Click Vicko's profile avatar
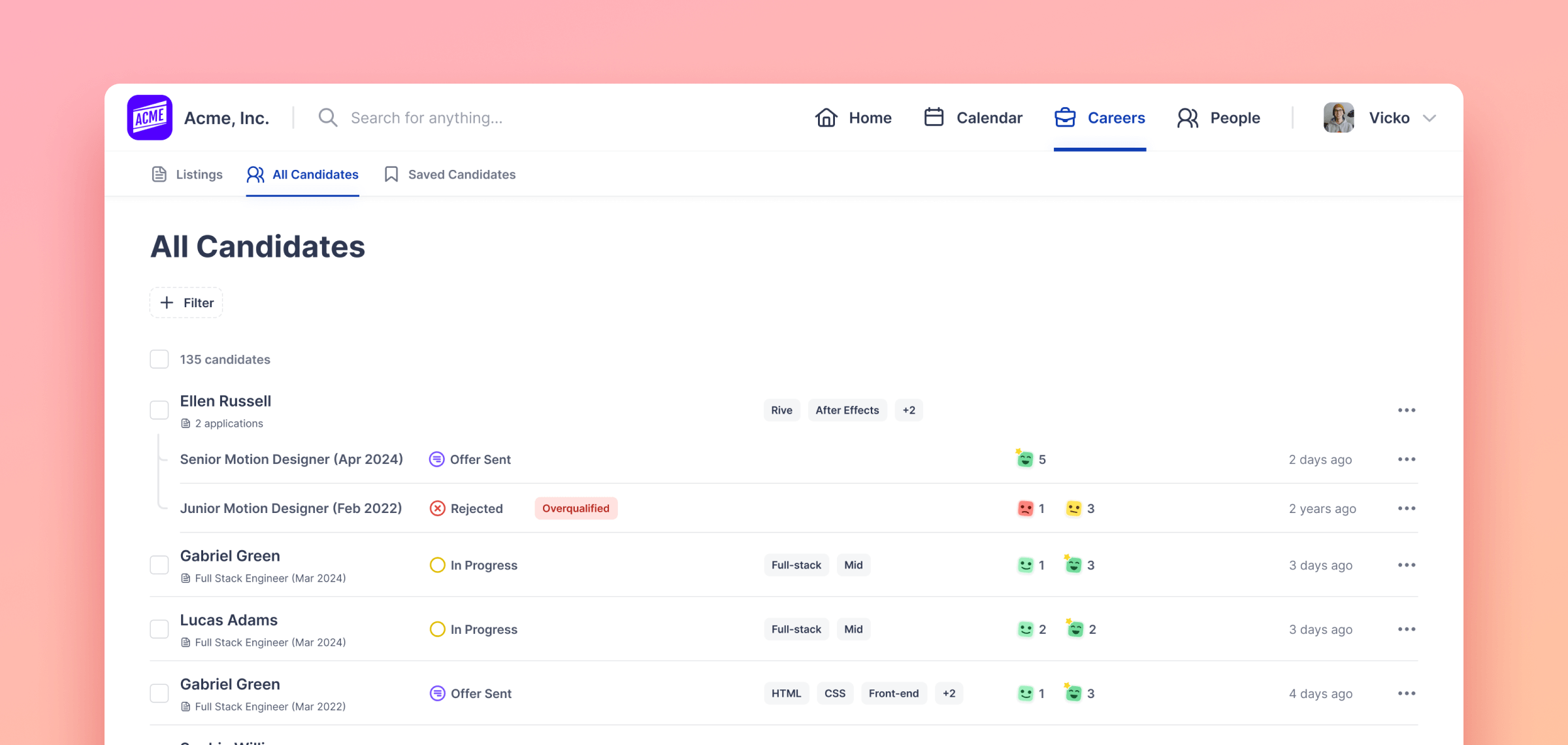 tap(1339, 118)
